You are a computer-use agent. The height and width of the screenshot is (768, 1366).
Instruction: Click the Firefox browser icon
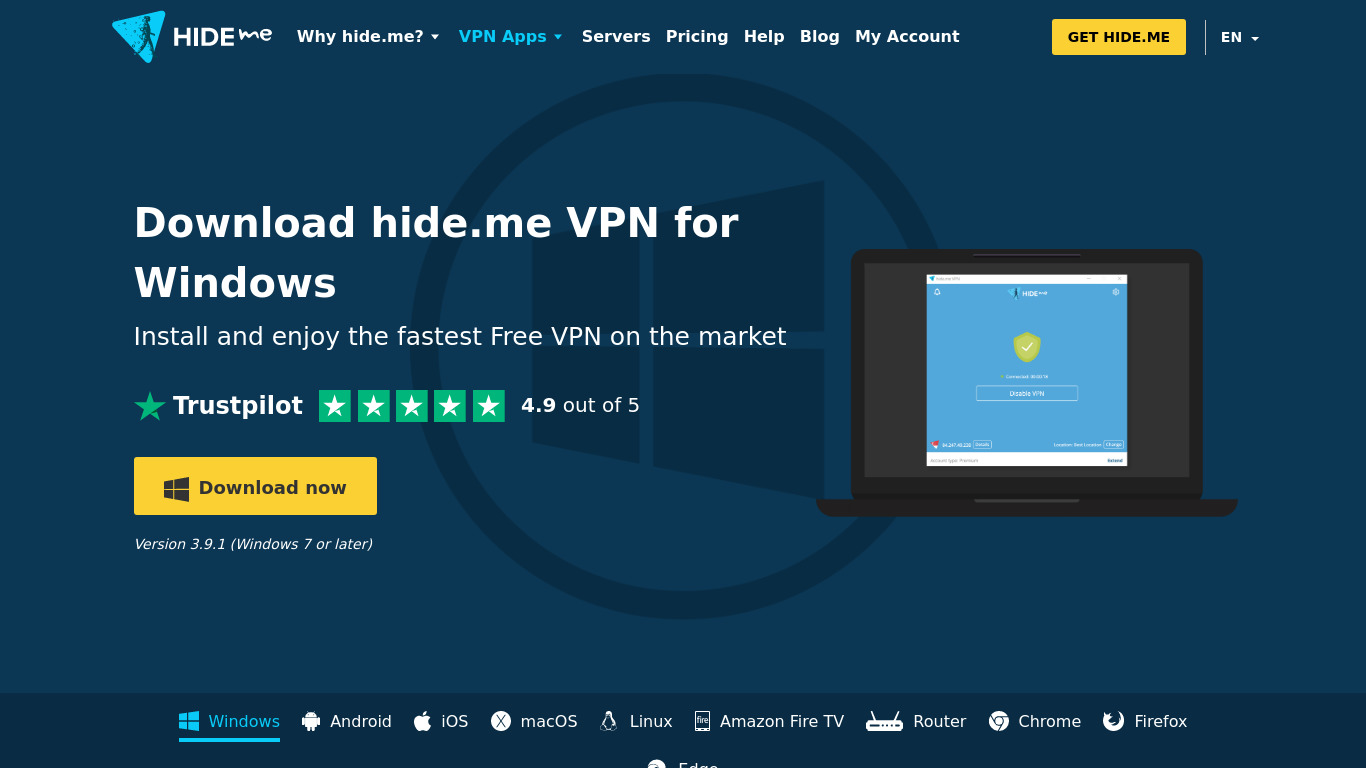click(1113, 721)
